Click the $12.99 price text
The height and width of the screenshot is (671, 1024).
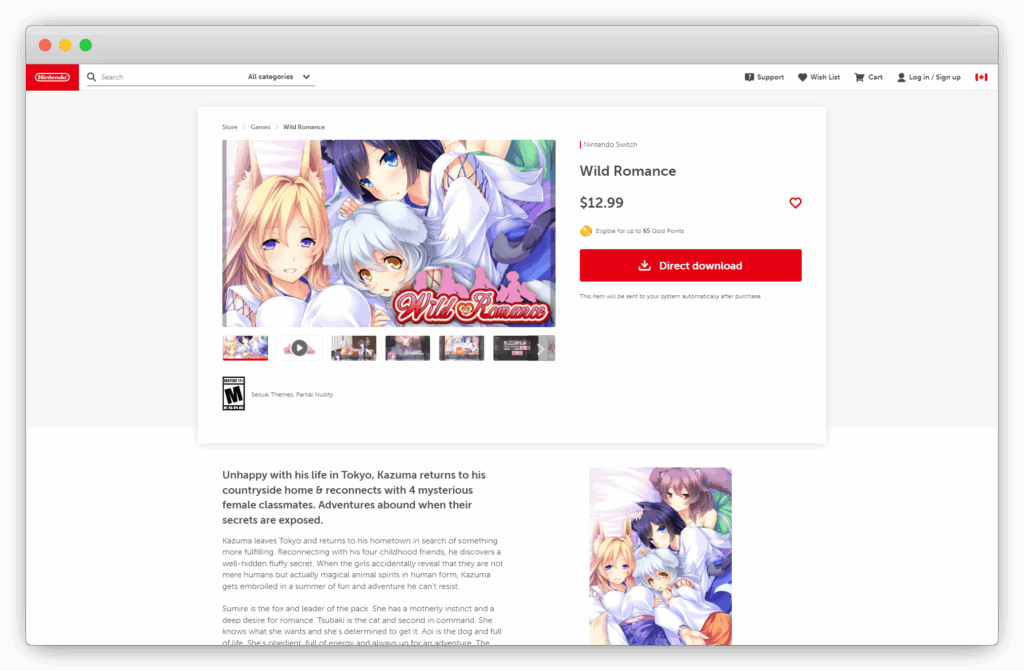tap(601, 203)
